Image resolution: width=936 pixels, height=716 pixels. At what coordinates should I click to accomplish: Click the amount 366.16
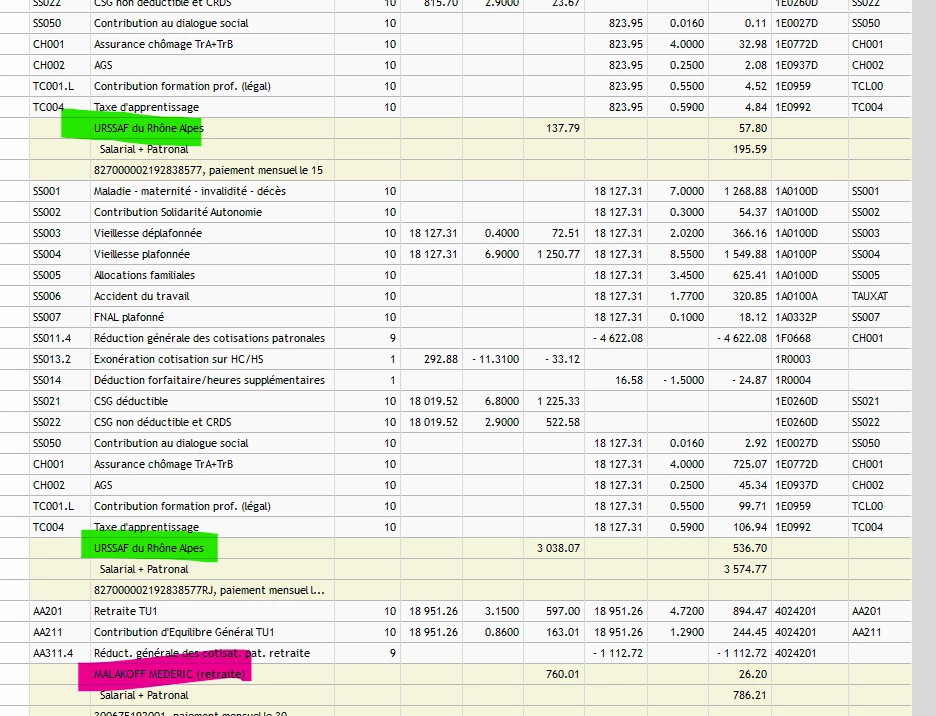750,233
